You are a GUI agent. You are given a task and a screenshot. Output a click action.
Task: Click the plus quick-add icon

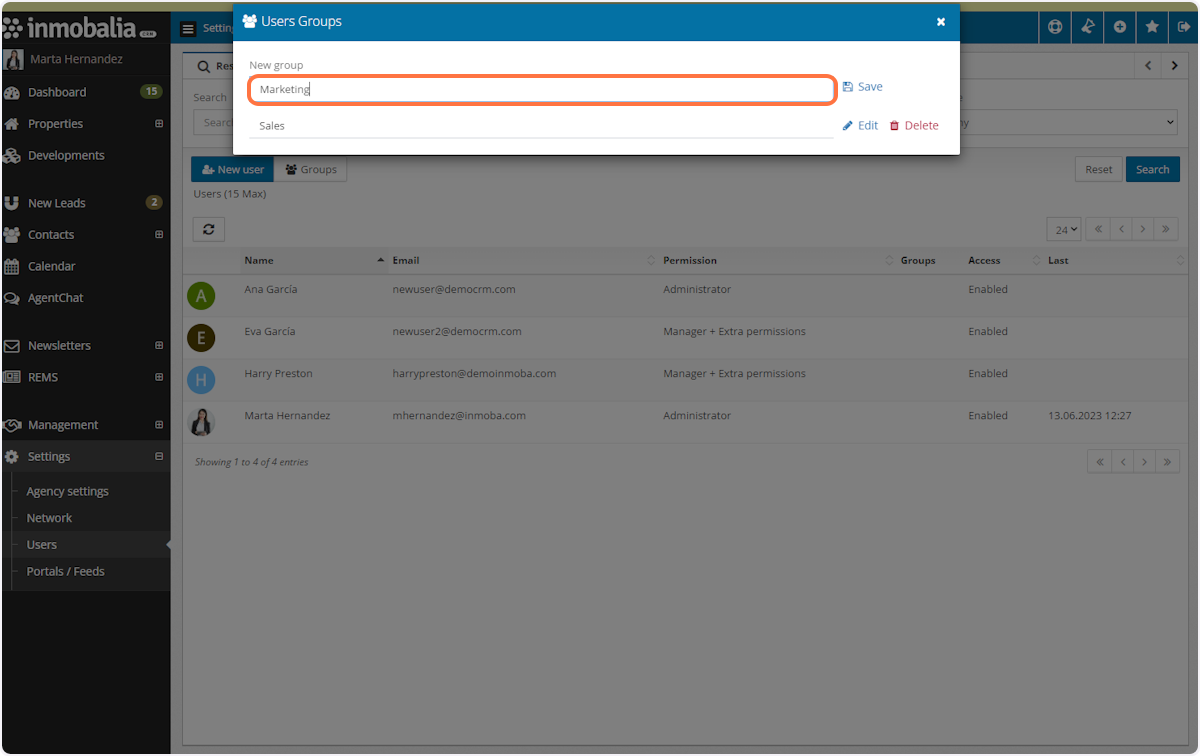click(1120, 27)
